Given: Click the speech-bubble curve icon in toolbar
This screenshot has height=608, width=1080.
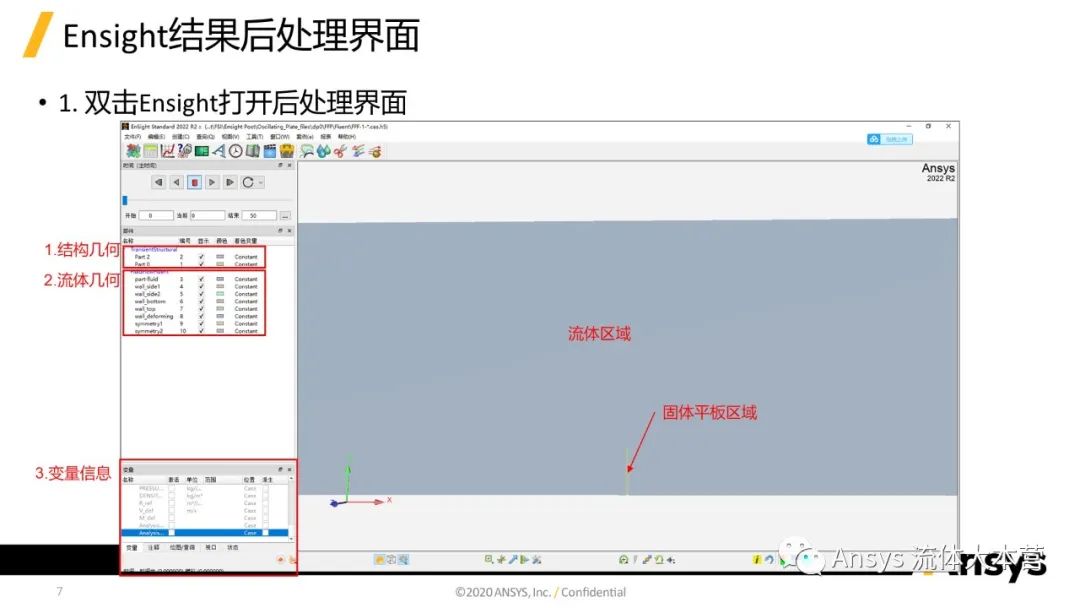Looking at the screenshot, I should tap(307, 151).
